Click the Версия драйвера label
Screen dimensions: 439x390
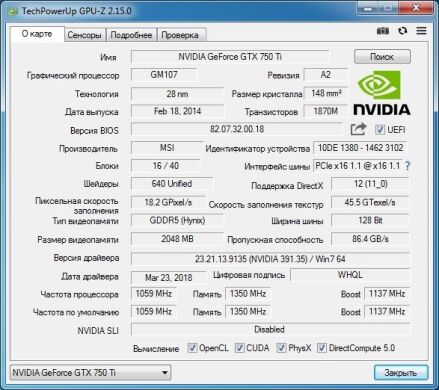[86, 258]
